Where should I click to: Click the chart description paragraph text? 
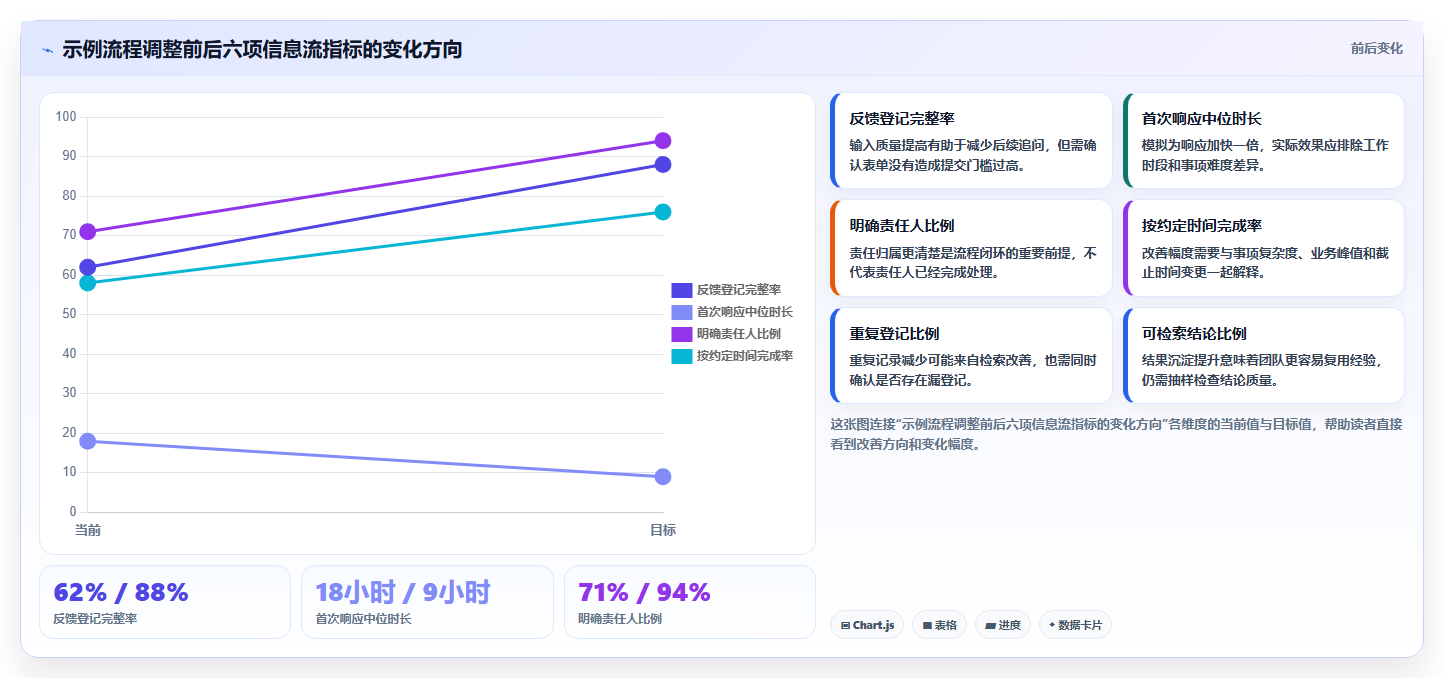click(x=1116, y=434)
